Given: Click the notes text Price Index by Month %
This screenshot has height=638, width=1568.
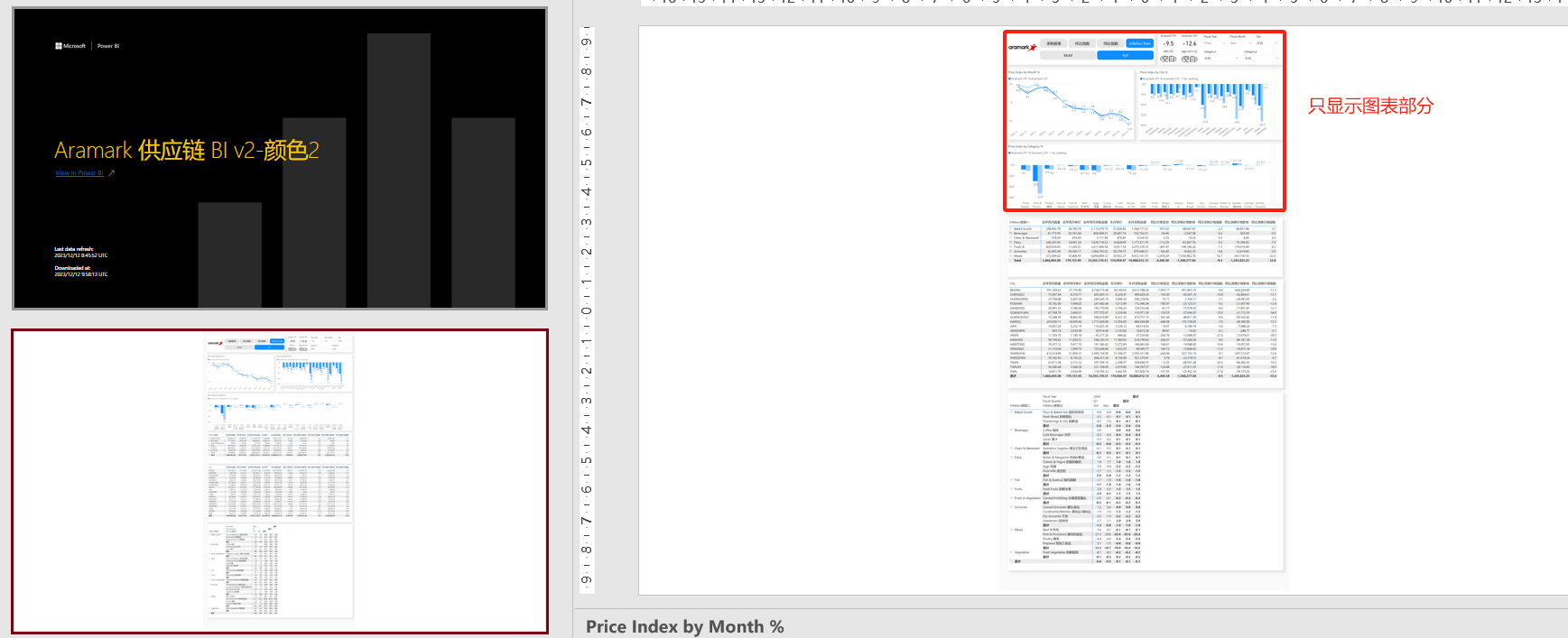Looking at the screenshot, I should tap(684, 626).
